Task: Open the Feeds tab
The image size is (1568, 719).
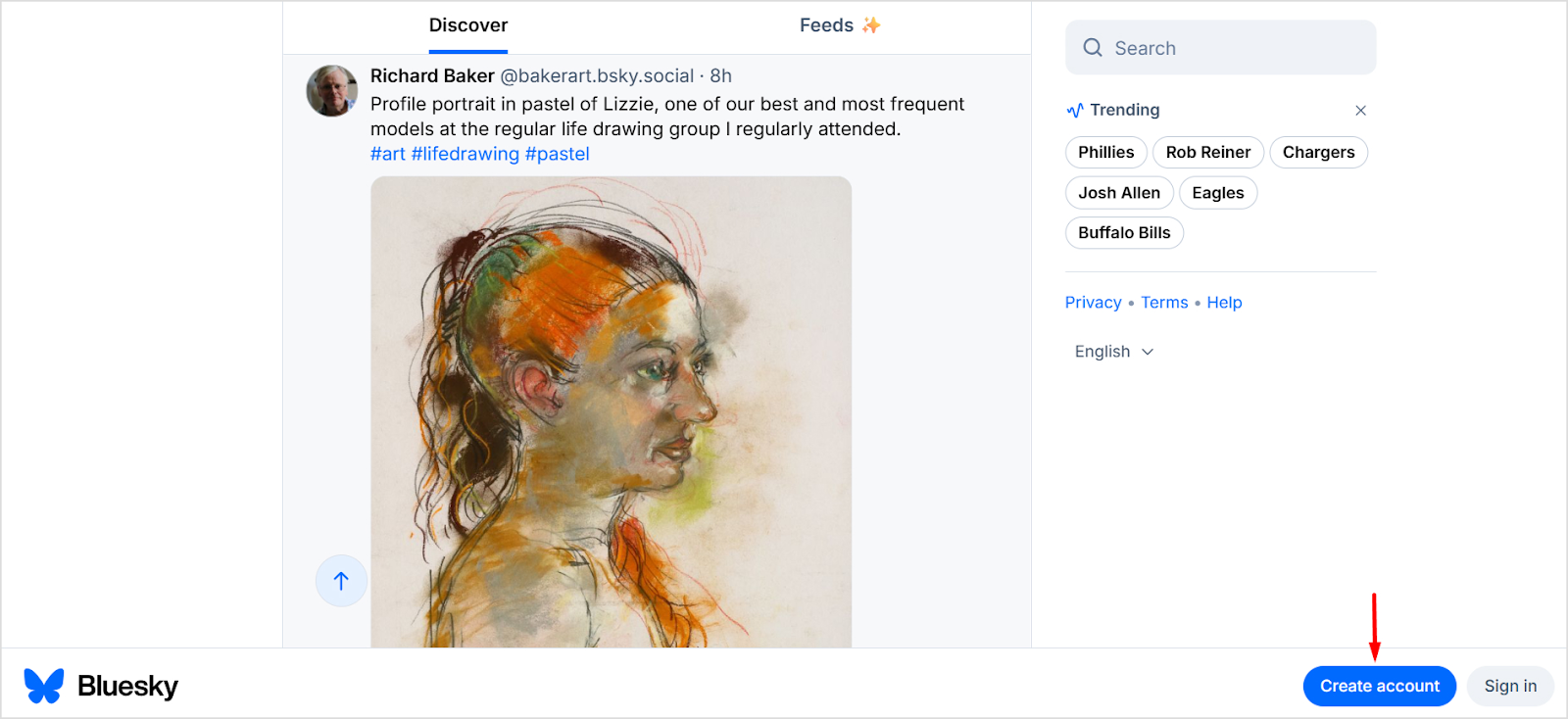Action: point(839,25)
